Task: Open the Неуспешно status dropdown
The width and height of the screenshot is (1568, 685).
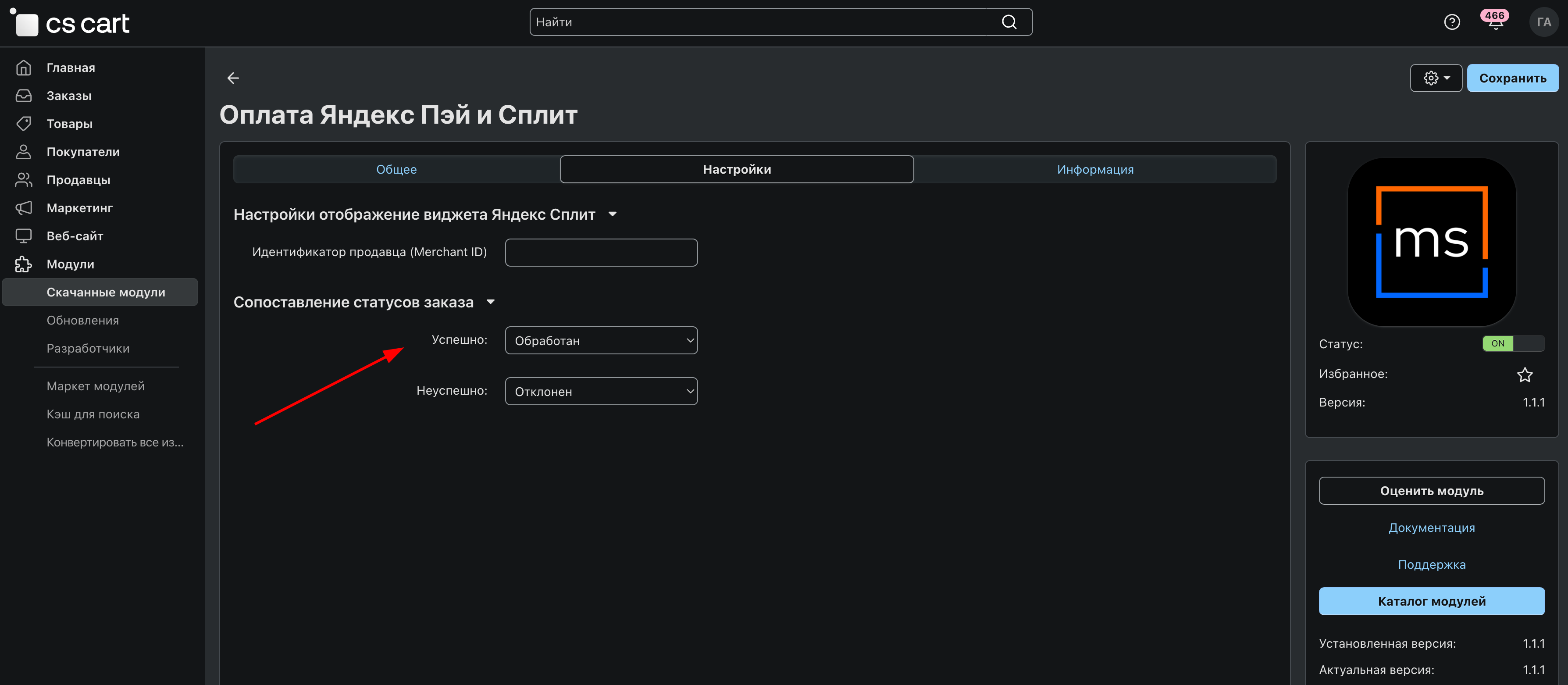Action: pyautogui.click(x=601, y=392)
